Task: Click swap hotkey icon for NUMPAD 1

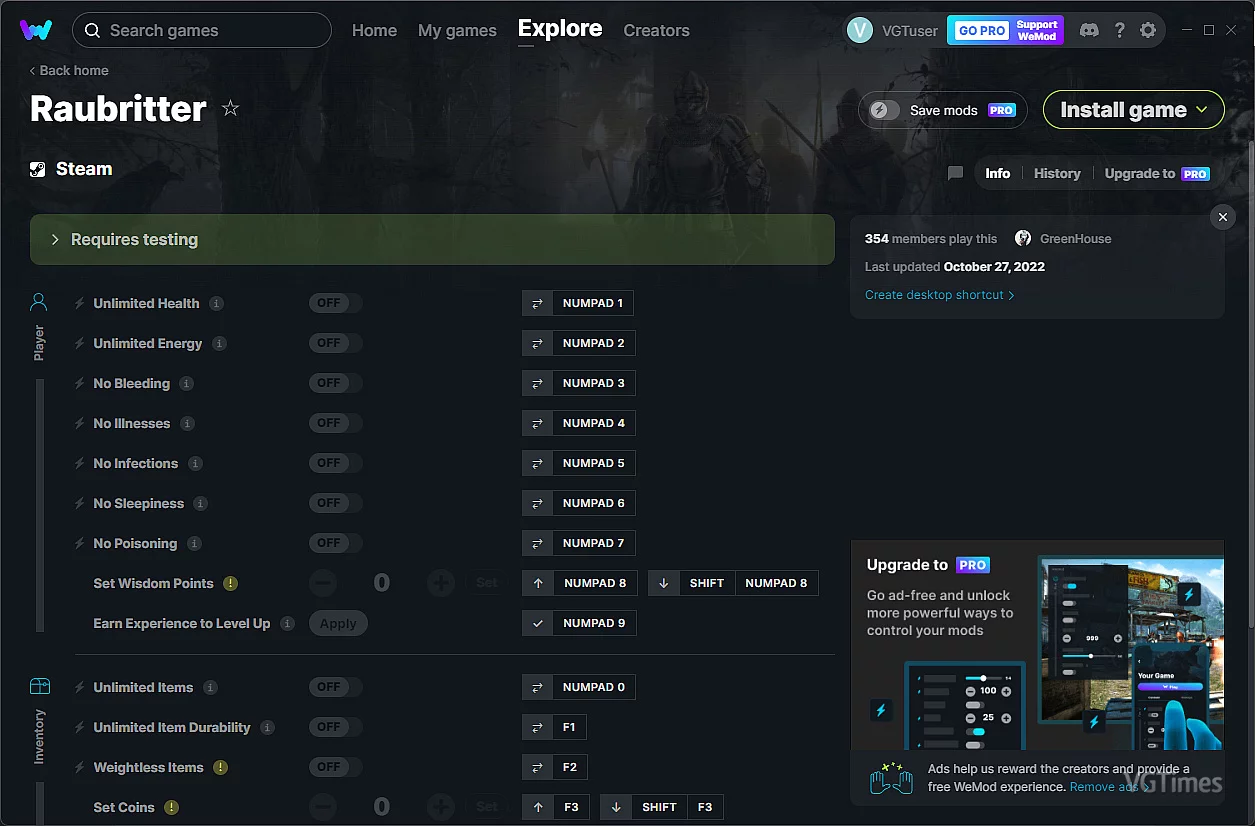Action: 537,303
